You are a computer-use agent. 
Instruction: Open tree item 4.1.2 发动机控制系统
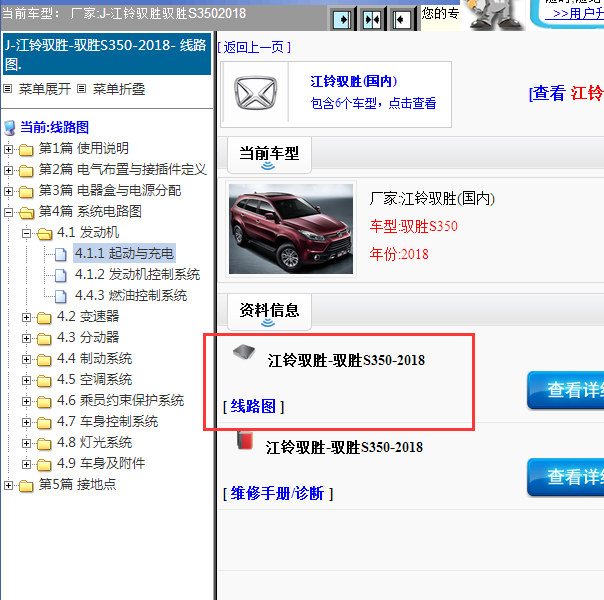pos(137,275)
